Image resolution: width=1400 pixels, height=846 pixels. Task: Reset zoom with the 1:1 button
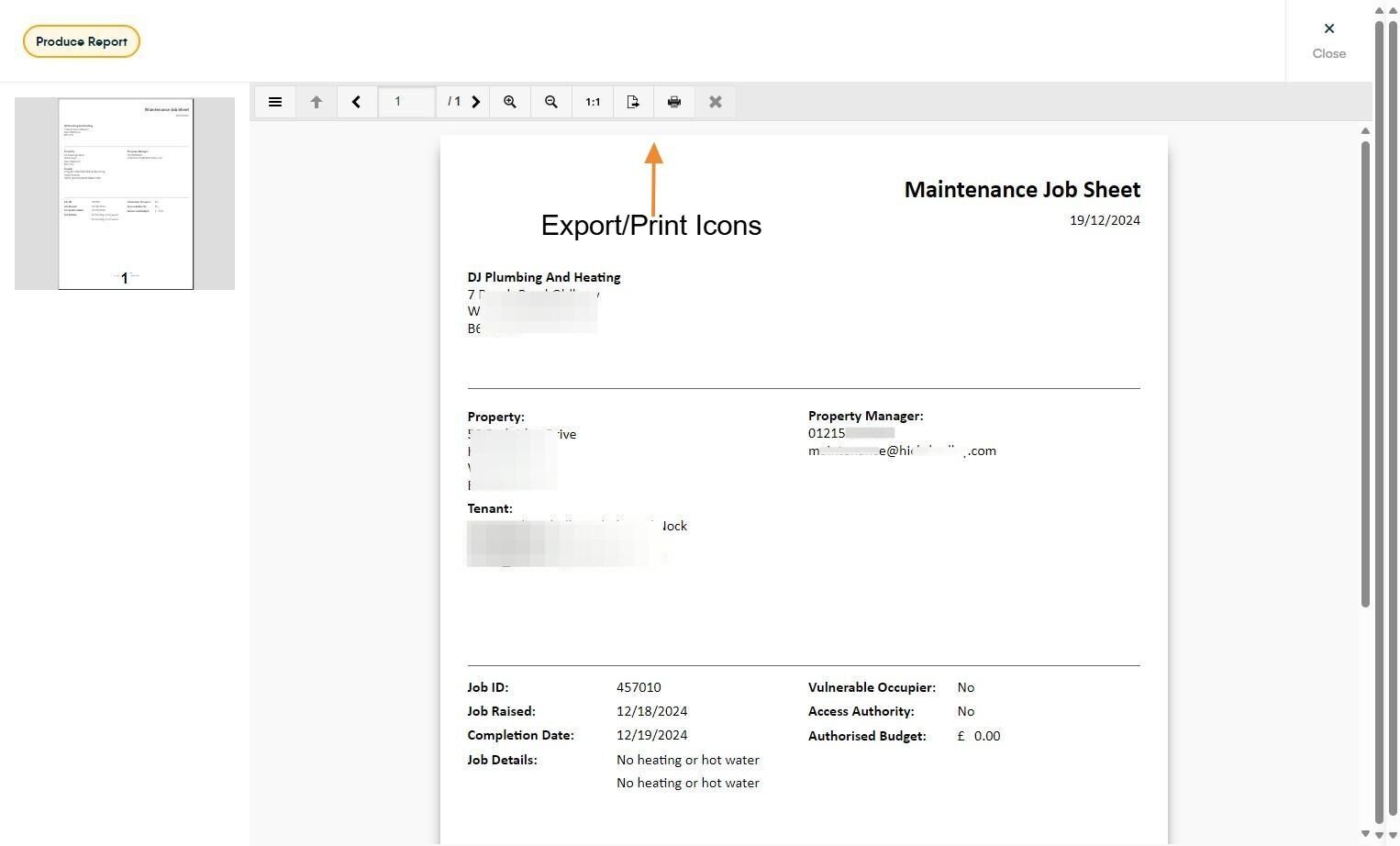point(593,102)
